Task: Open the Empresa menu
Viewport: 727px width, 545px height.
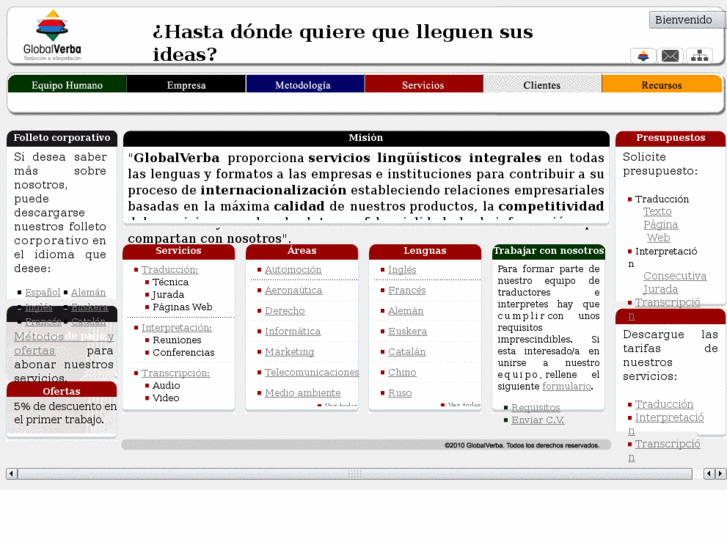Action: click(x=186, y=85)
